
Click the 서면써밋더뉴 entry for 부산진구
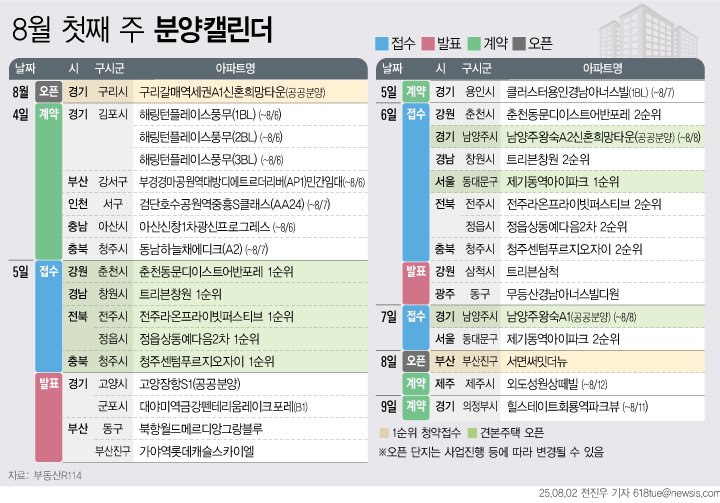tap(536, 361)
